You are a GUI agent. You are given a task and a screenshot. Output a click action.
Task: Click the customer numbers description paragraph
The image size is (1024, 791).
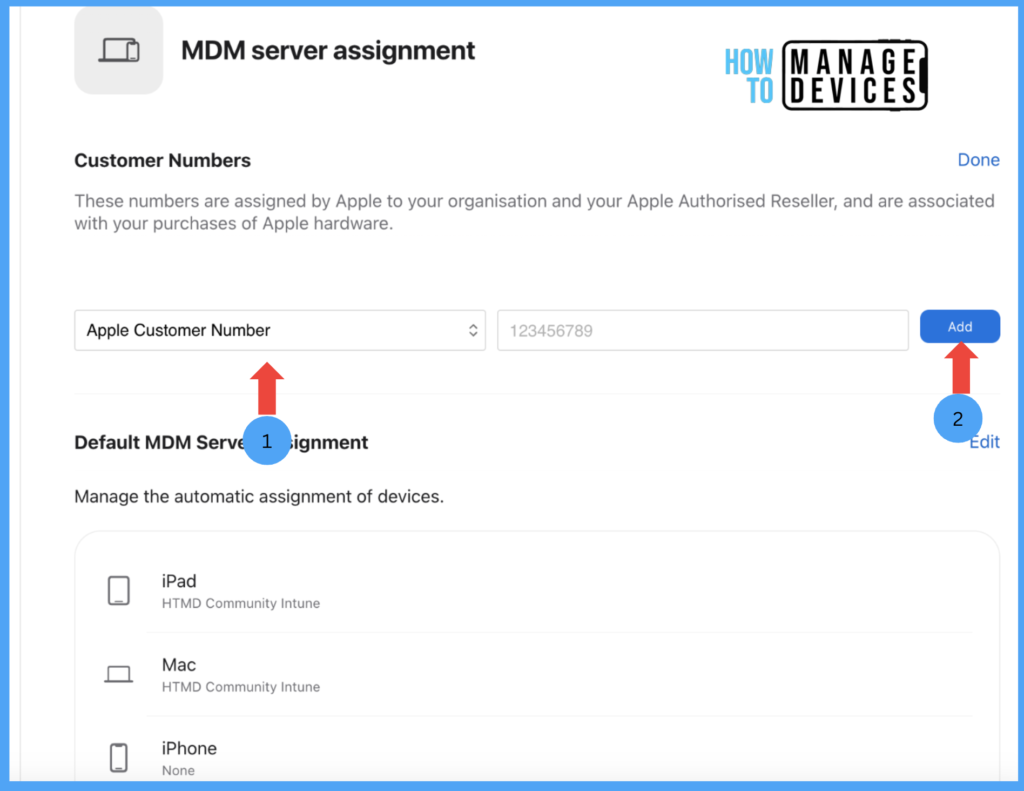534,212
